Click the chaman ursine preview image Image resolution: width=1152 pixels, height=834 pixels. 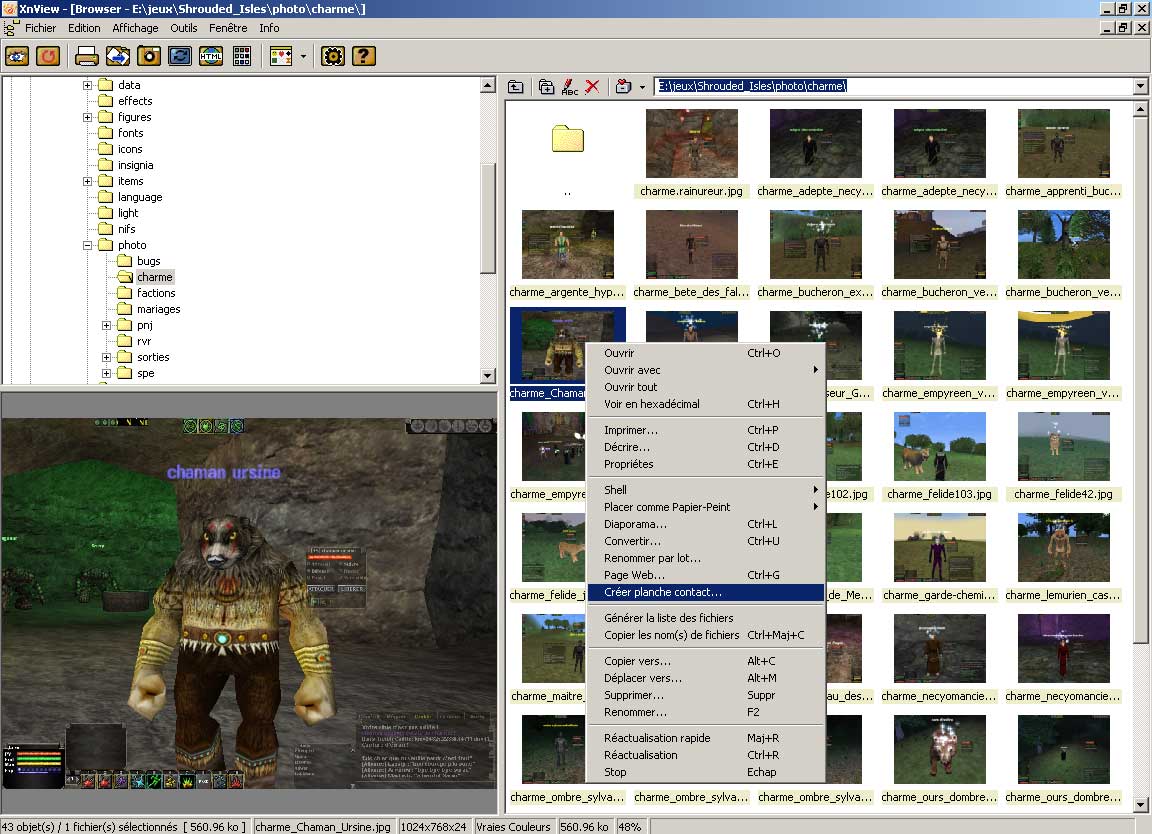click(x=249, y=603)
